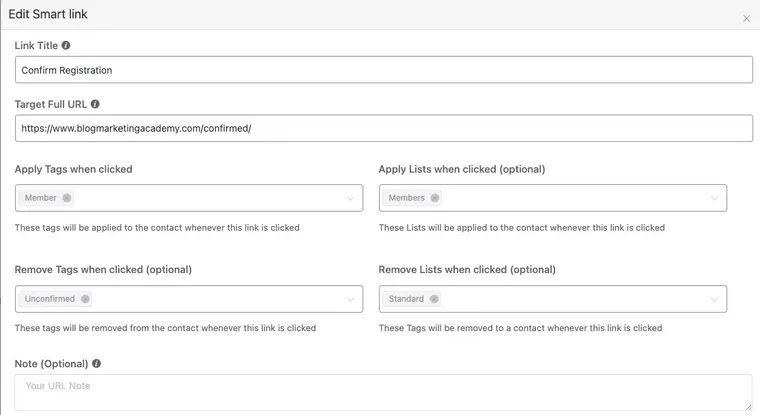This screenshot has width=760, height=415.
Task: Select the Member tag text
Action: pos(41,198)
